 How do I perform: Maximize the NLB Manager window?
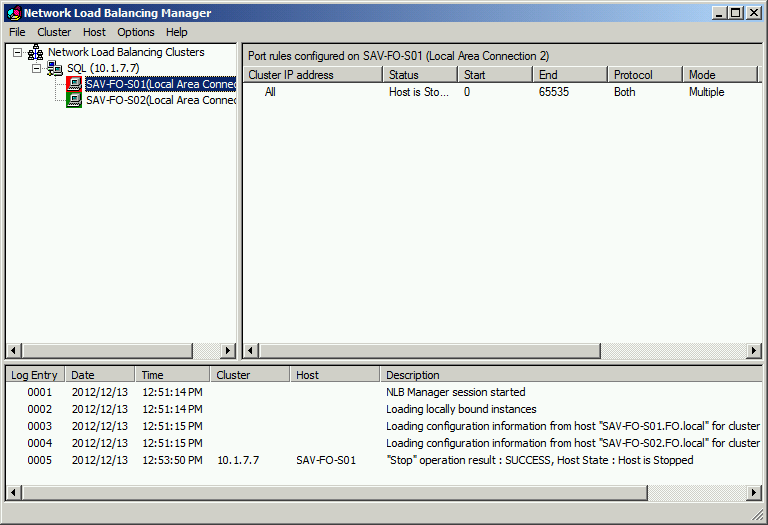click(736, 13)
